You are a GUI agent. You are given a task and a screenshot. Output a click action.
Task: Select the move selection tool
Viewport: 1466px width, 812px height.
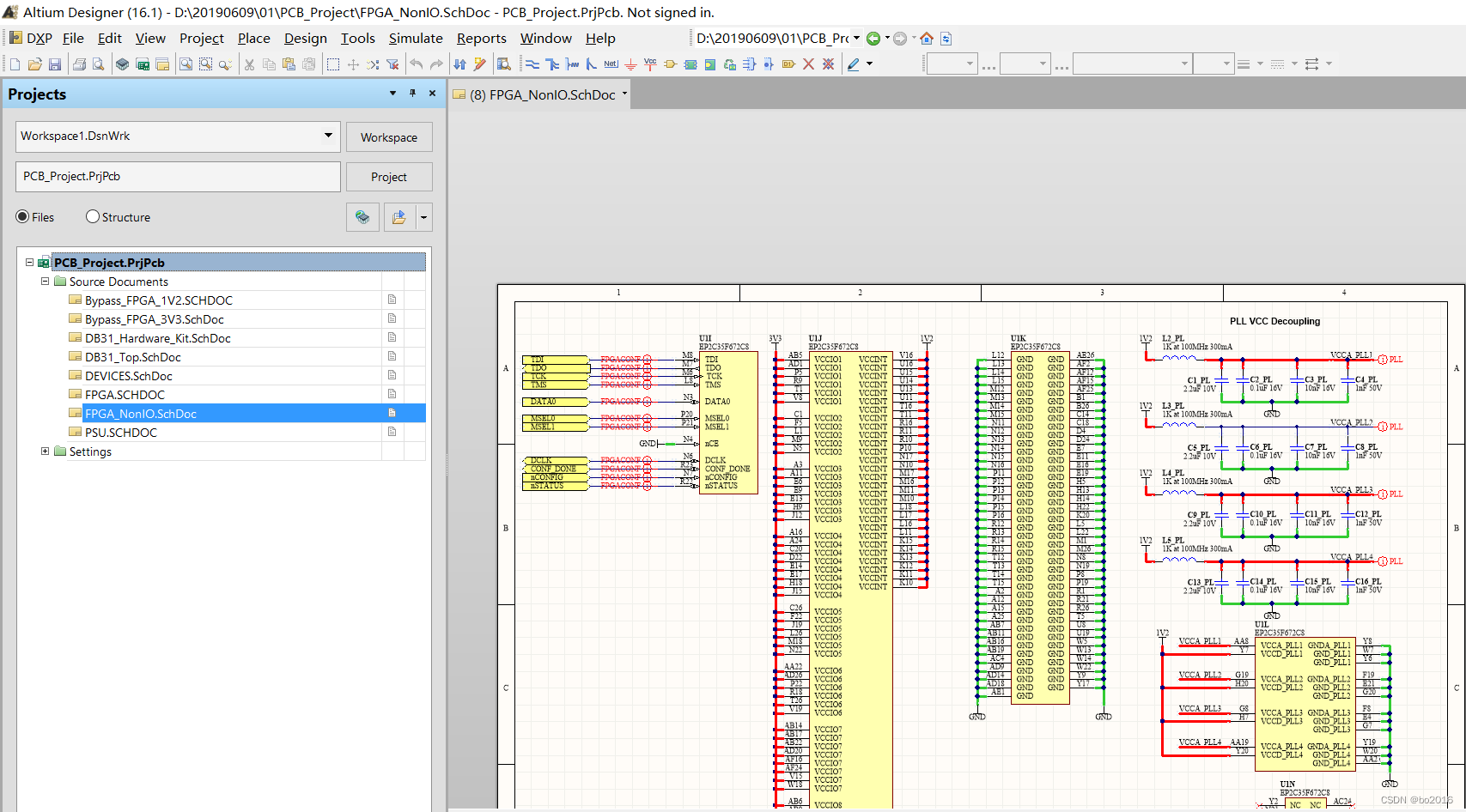353,64
